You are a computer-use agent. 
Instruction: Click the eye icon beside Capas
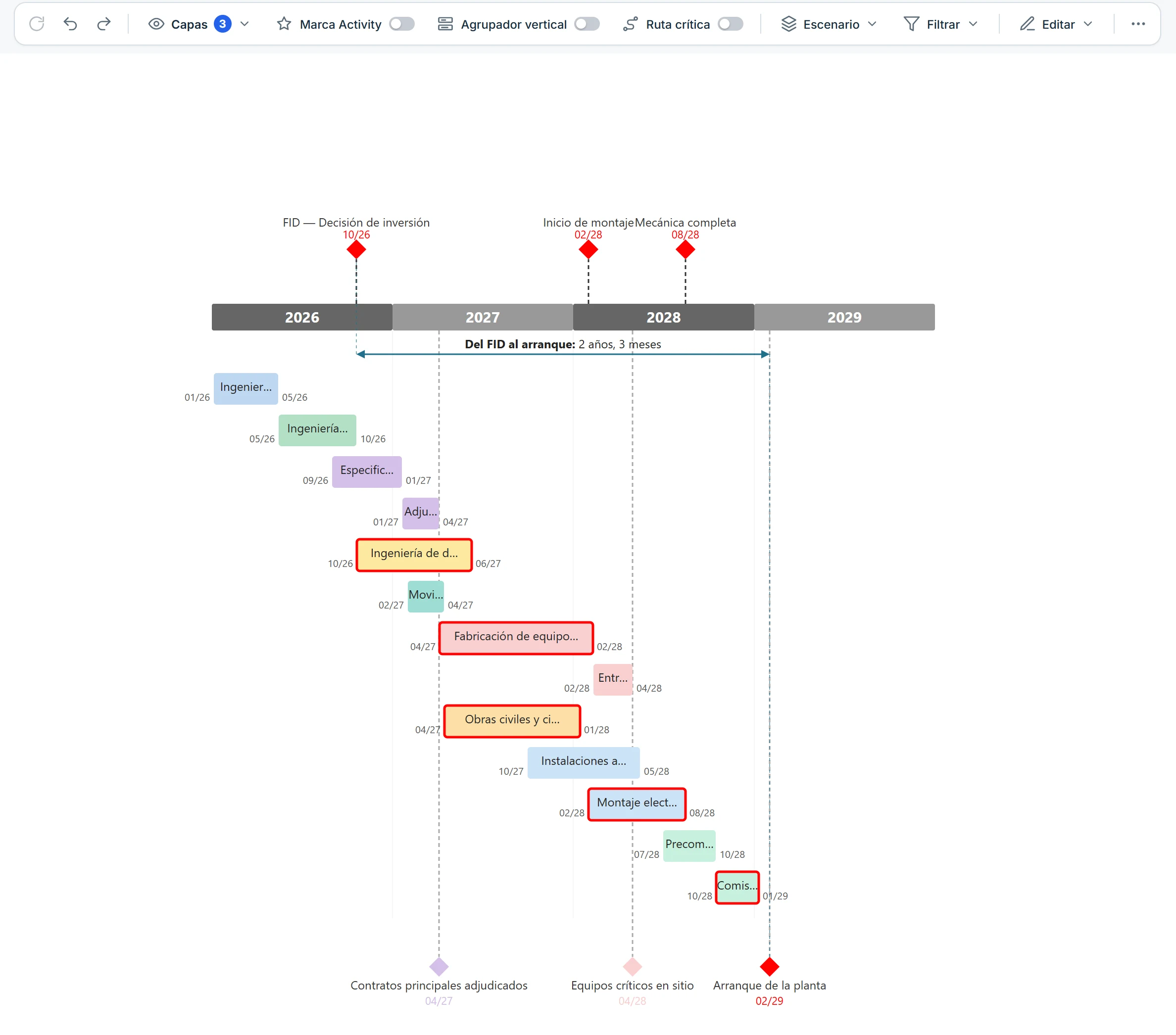point(156,24)
